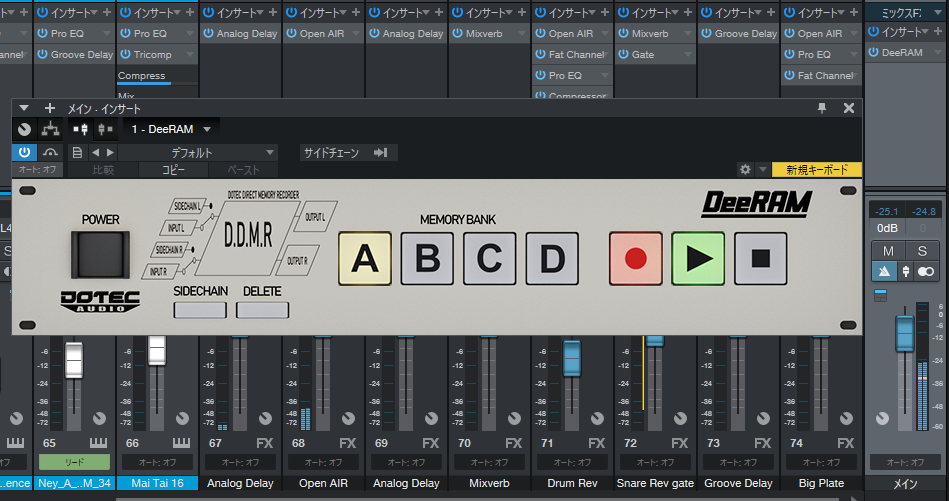The image size is (949, 501).
Task: Open the plugin window gear settings icon
Action: pyautogui.click(x=745, y=169)
